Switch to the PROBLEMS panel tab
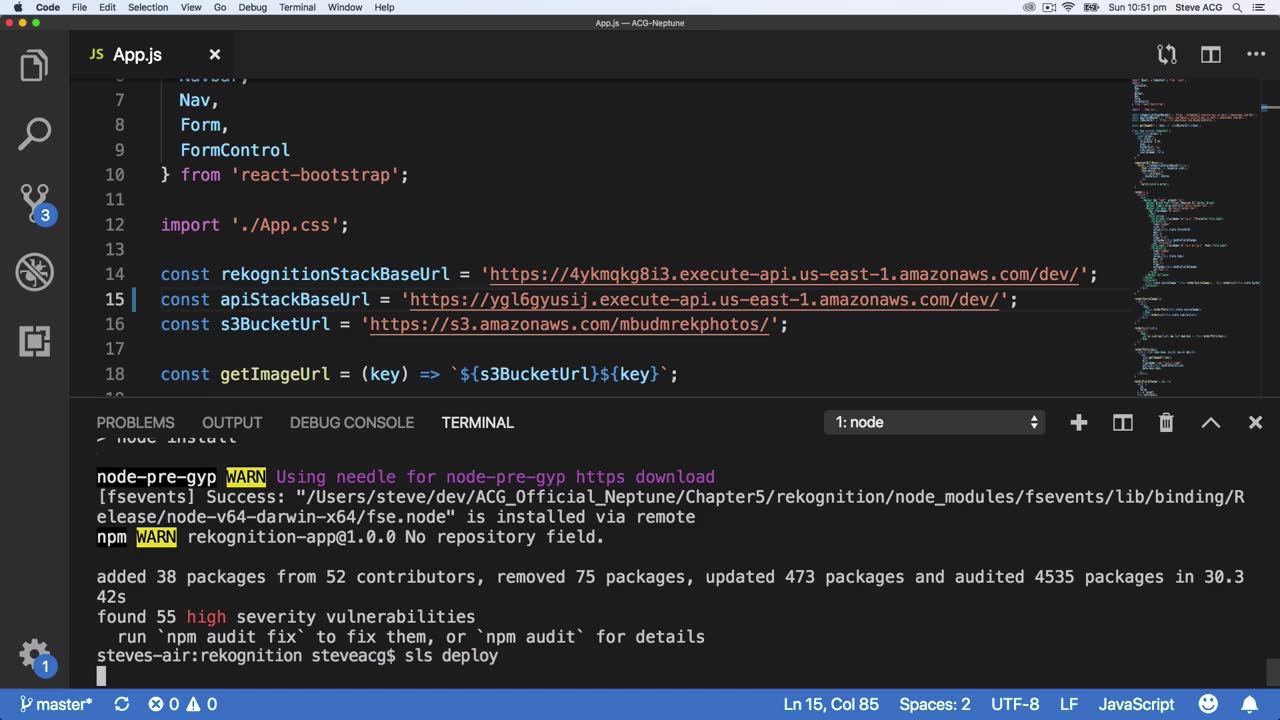 pyautogui.click(x=135, y=423)
